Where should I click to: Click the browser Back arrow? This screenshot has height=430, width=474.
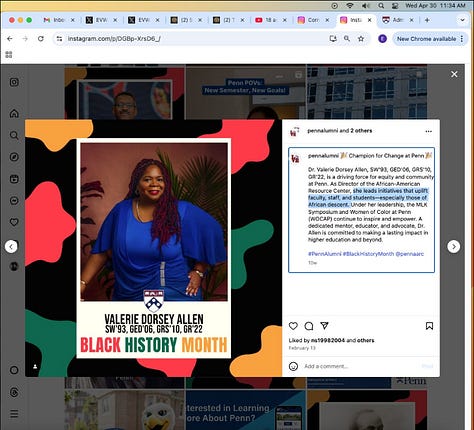click(10, 39)
